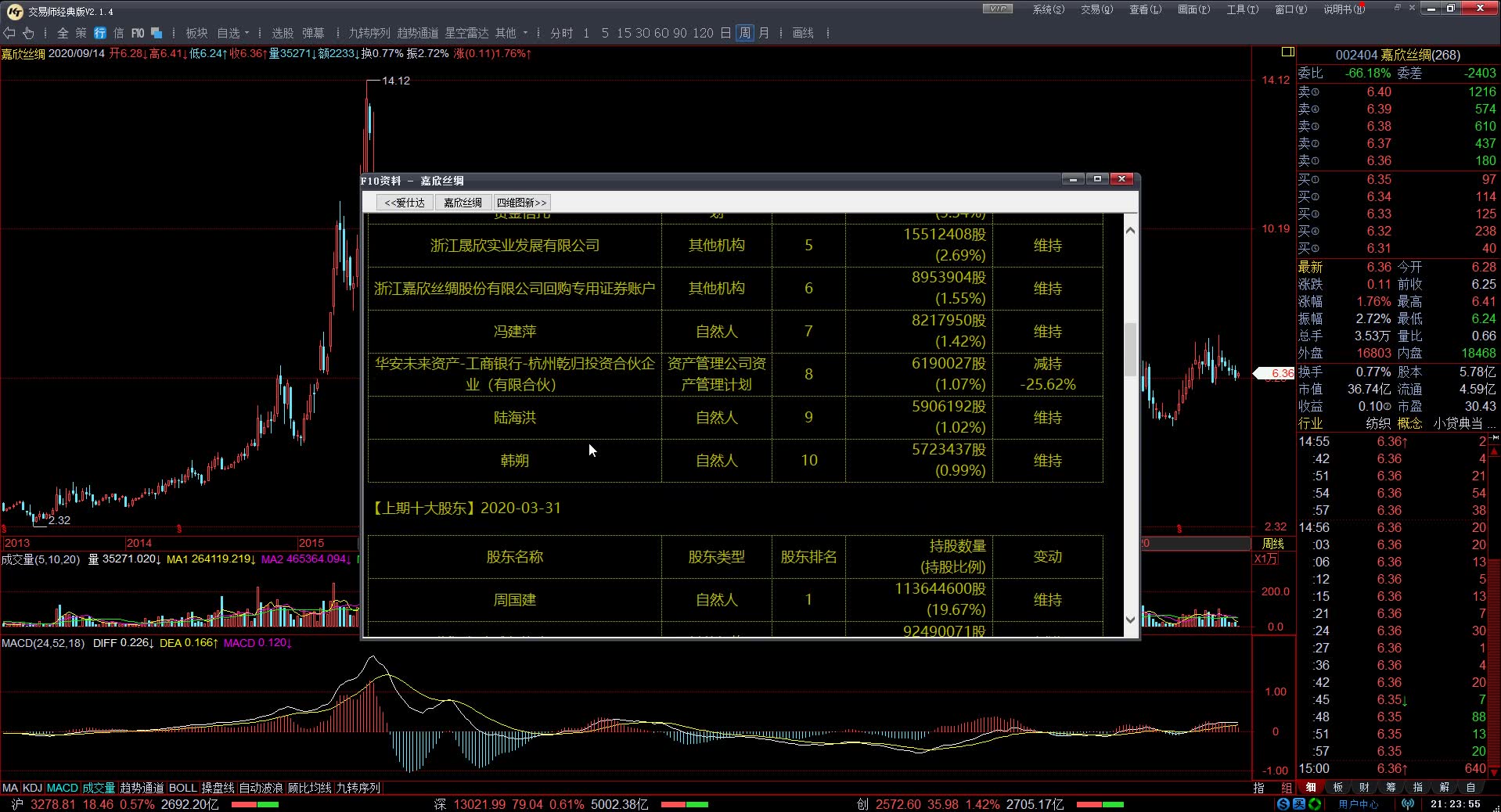Select the 筹 chips tab at bottom right
Screen dimensions: 1501x812
click(1391, 787)
